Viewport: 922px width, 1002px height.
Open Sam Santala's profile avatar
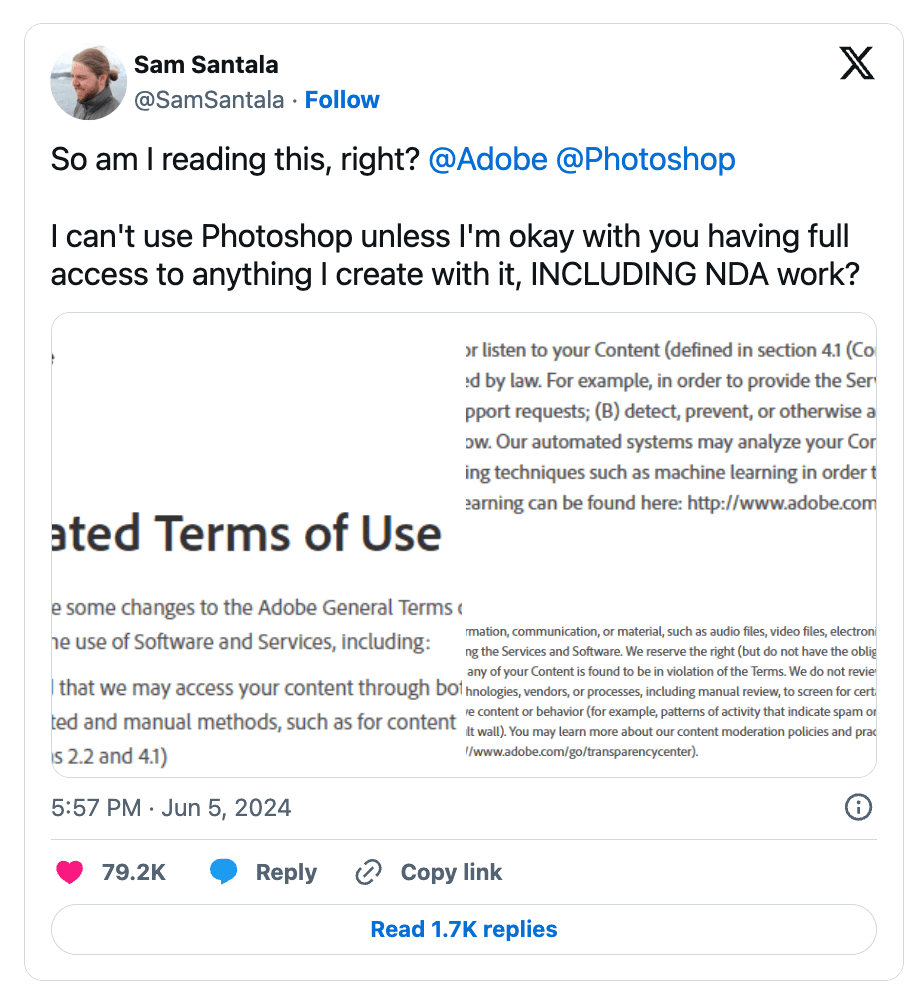point(88,82)
